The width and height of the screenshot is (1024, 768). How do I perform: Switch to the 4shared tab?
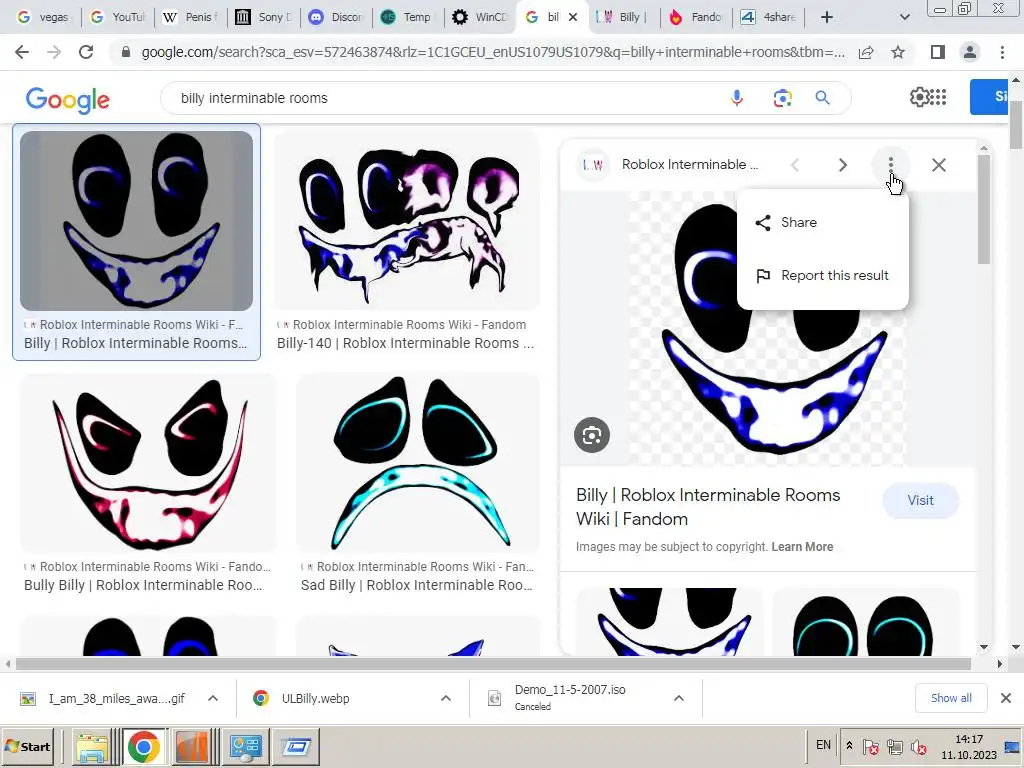pyautogui.click(x=768, y=17)
